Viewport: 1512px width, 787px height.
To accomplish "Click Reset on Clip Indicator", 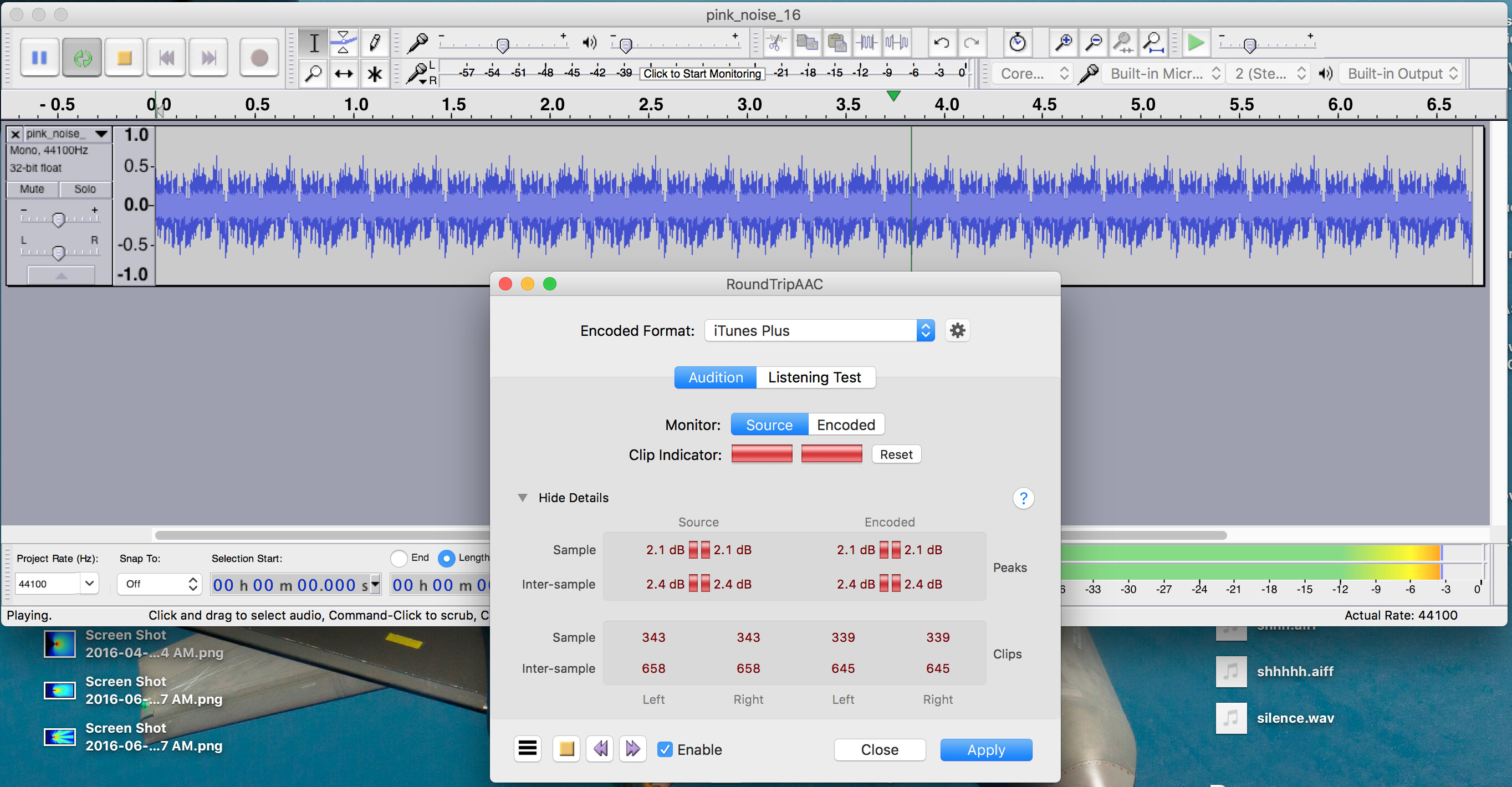I will coord(895,456).
